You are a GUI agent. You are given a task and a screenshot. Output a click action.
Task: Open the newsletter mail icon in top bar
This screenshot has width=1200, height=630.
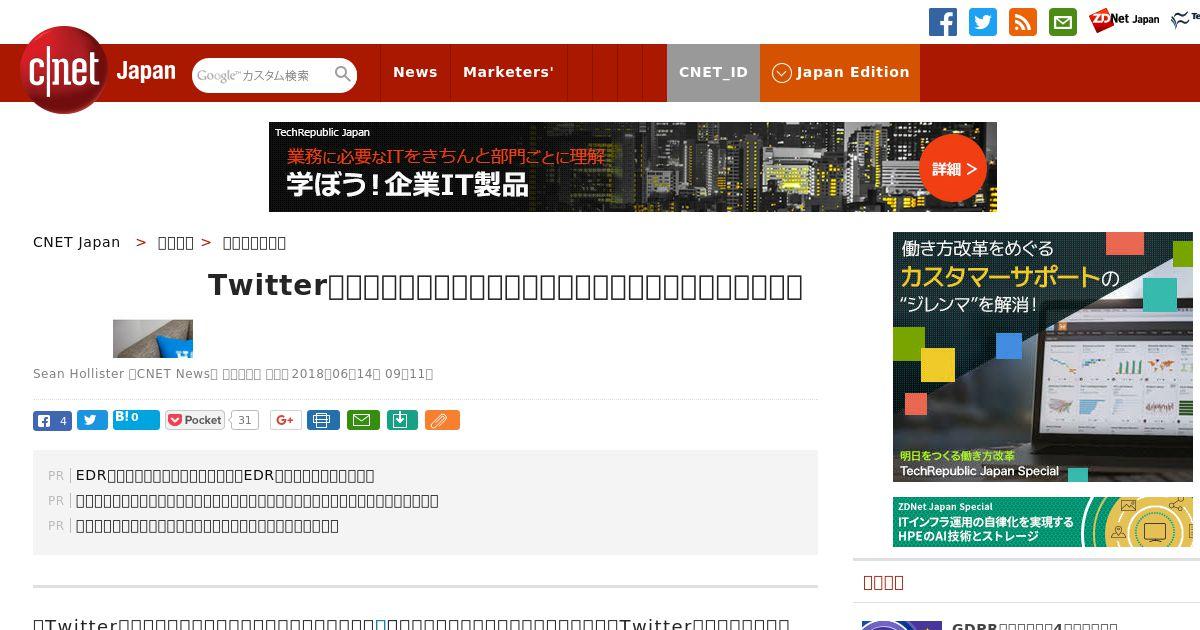point(1063,22)
